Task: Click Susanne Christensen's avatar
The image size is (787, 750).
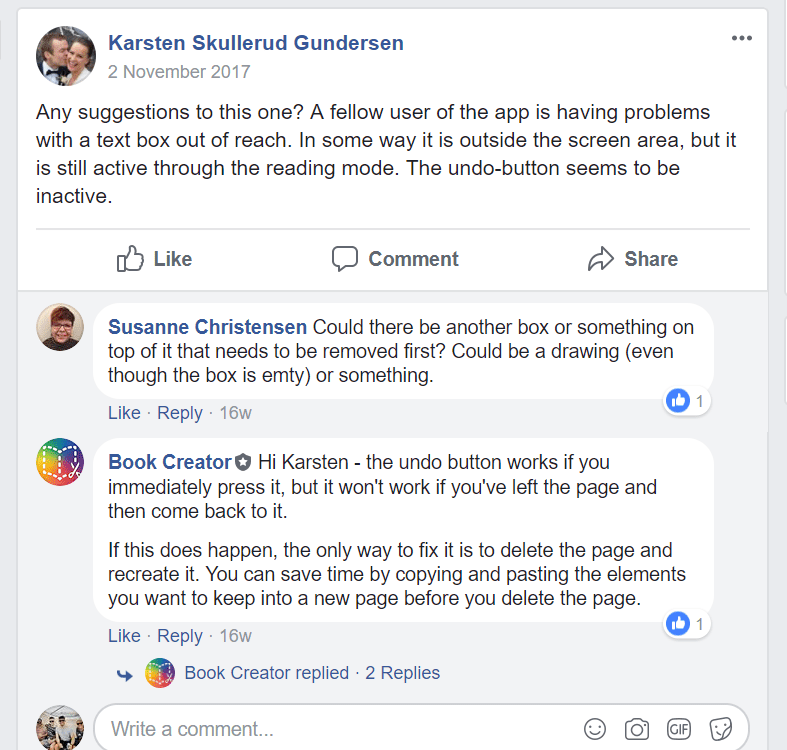Action: (x=60, y=327)
